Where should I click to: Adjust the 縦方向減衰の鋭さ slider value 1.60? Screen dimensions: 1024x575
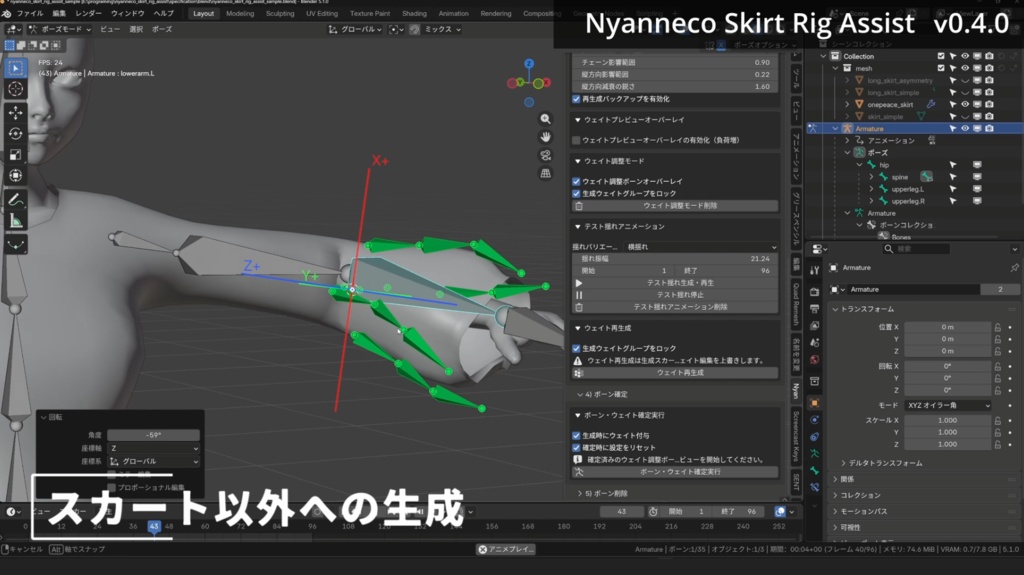tap(675, 87)
